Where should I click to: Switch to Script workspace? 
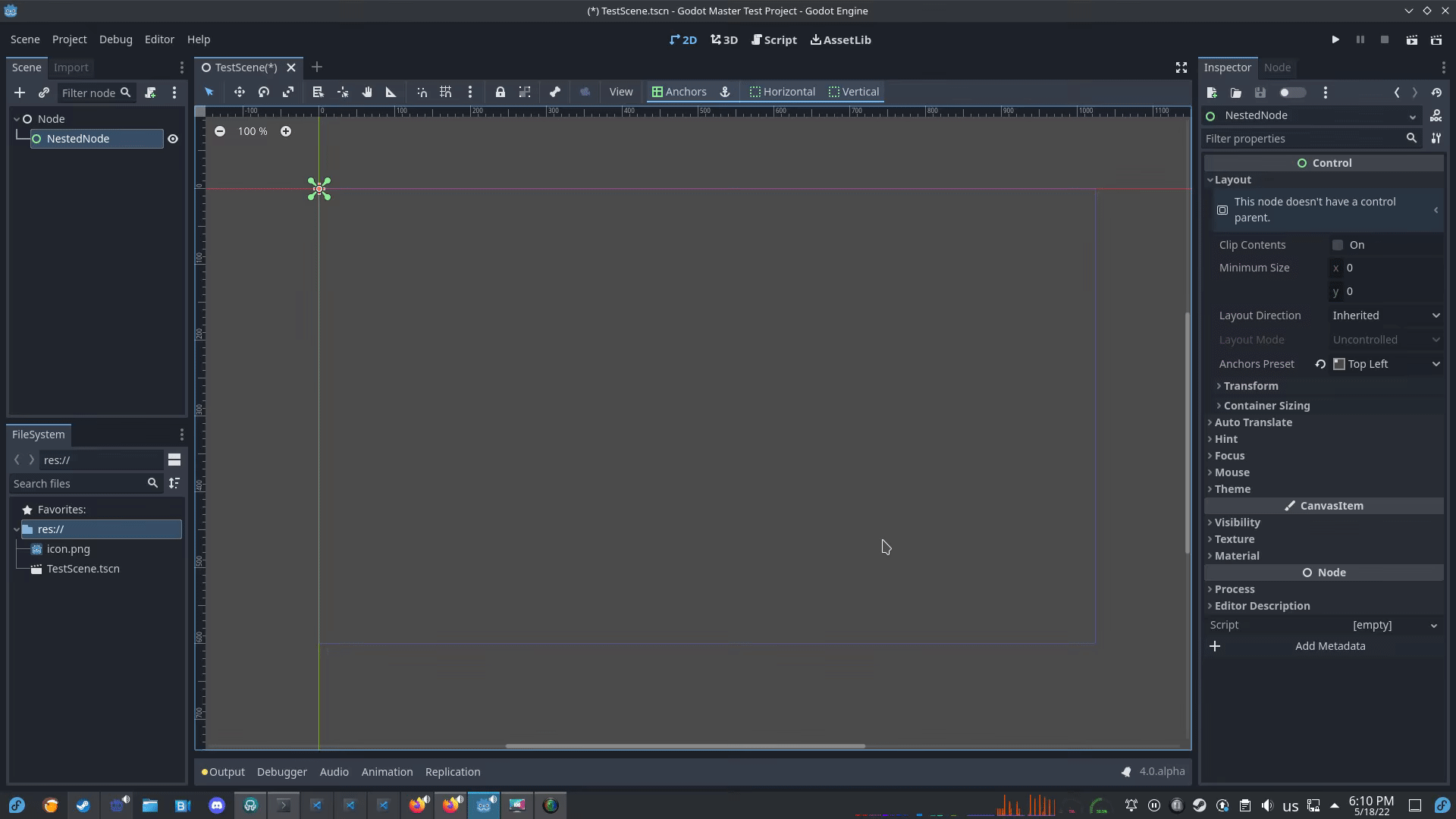(x=774, y=39)
